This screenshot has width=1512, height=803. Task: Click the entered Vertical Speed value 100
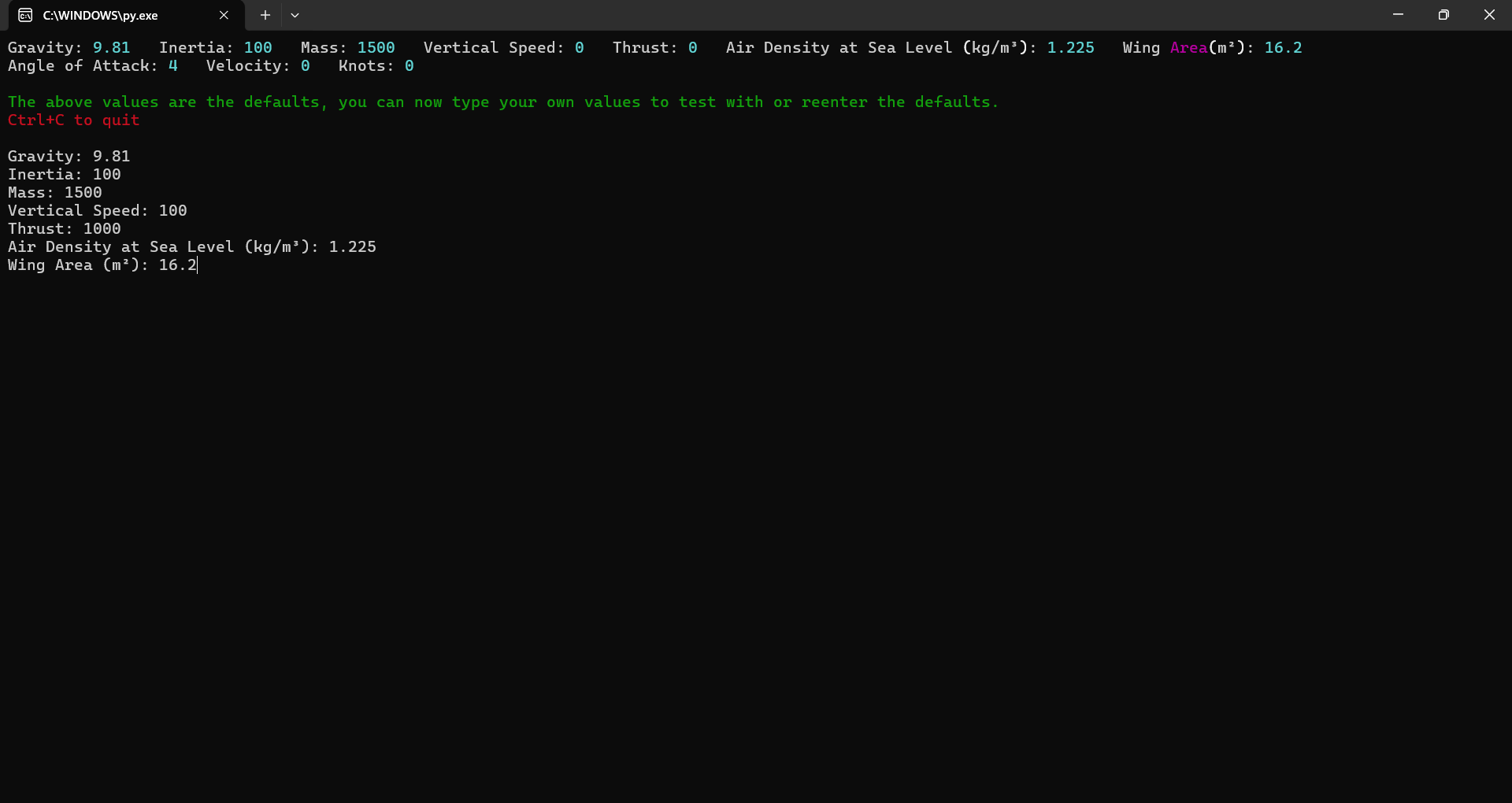[172, 211]
